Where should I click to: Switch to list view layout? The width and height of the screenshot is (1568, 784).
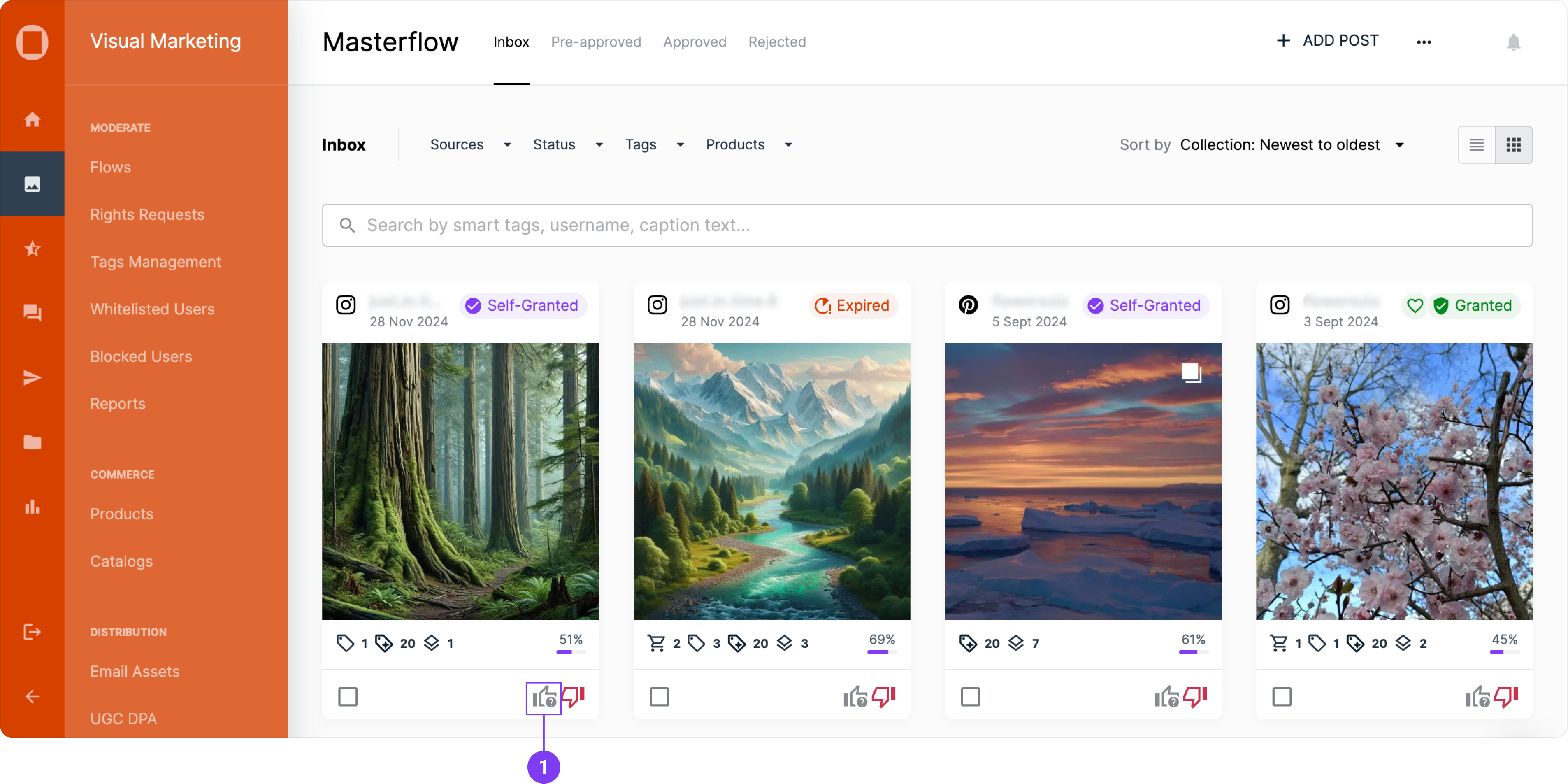[1476, 145]
